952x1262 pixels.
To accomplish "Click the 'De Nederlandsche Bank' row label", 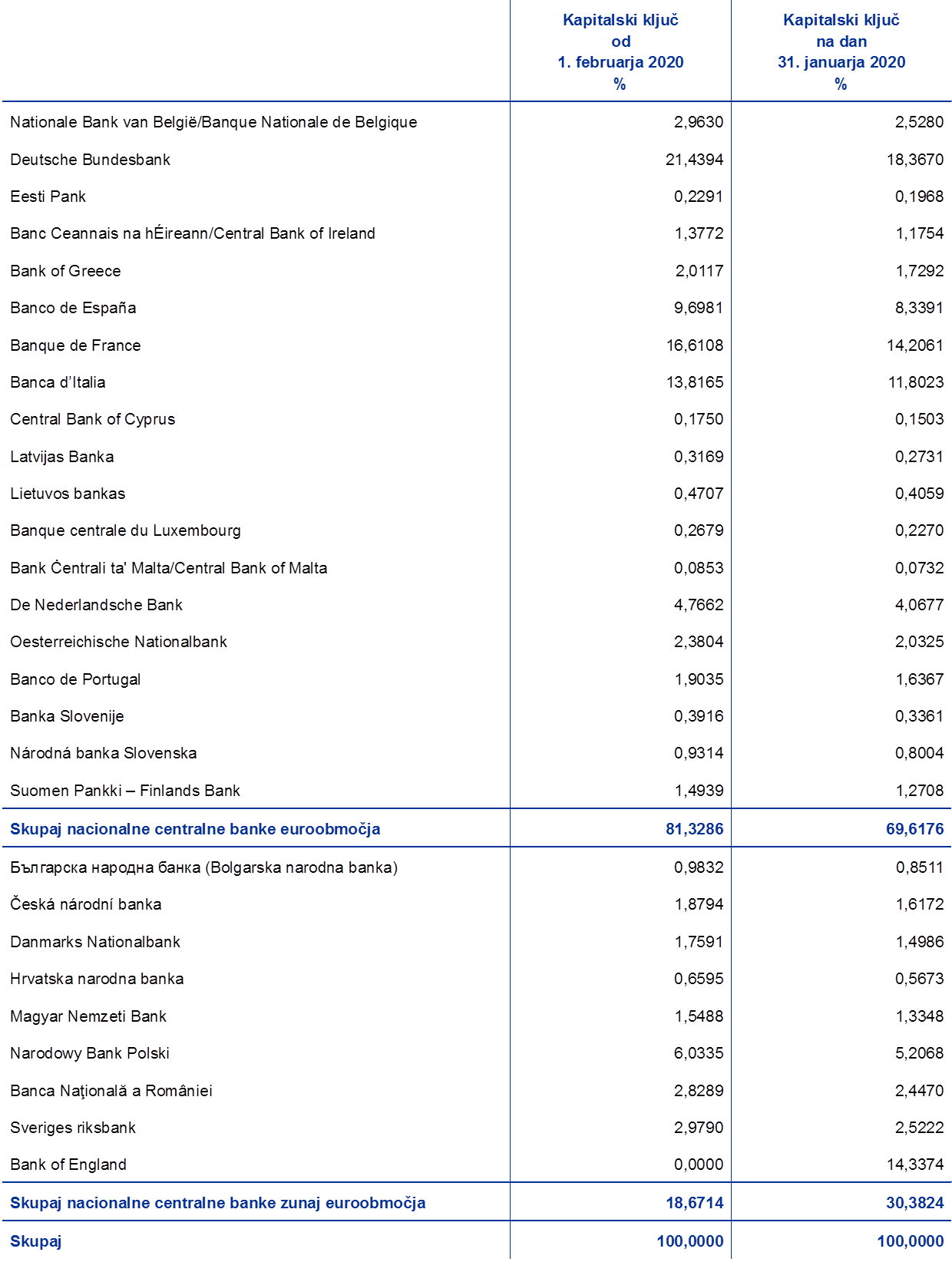I will (x=96, y=605).
